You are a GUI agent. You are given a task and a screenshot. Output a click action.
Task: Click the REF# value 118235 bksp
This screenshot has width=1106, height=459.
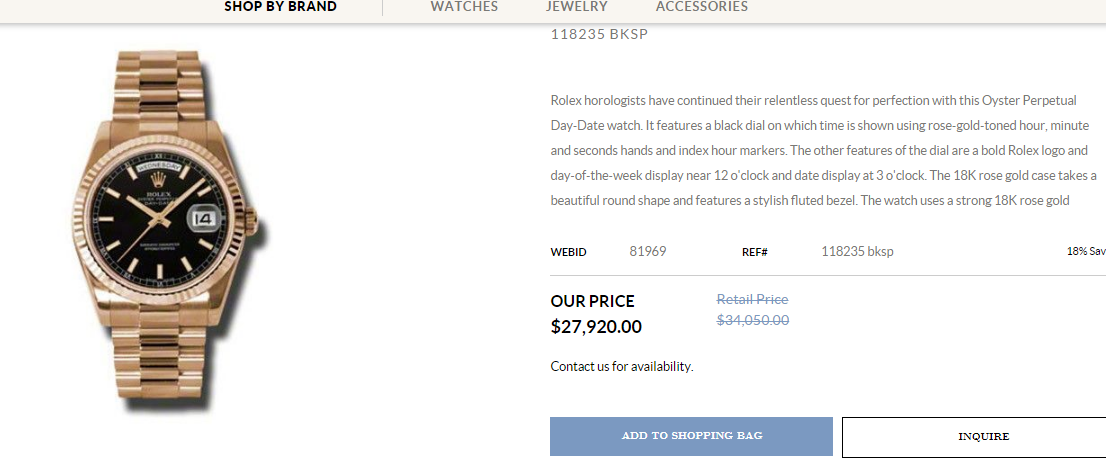pos(857,251)
